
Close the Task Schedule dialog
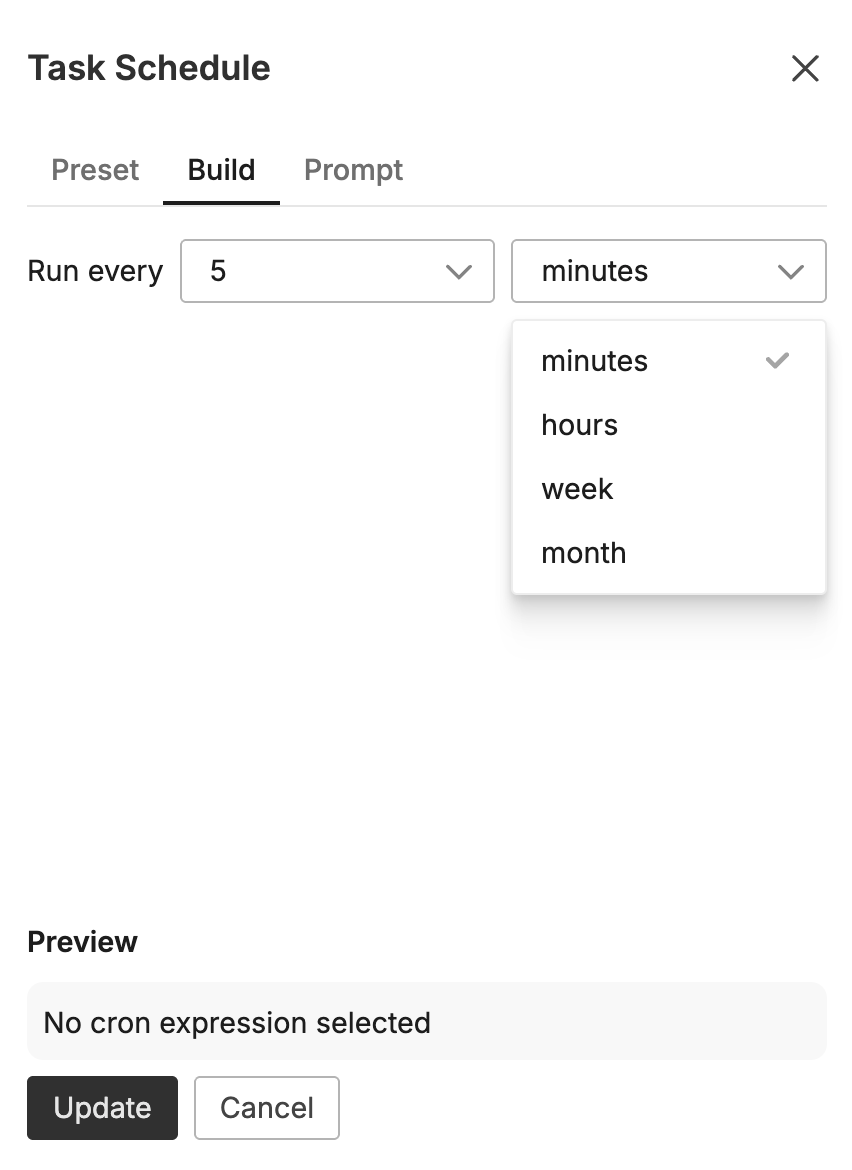(x=805, y=68)
